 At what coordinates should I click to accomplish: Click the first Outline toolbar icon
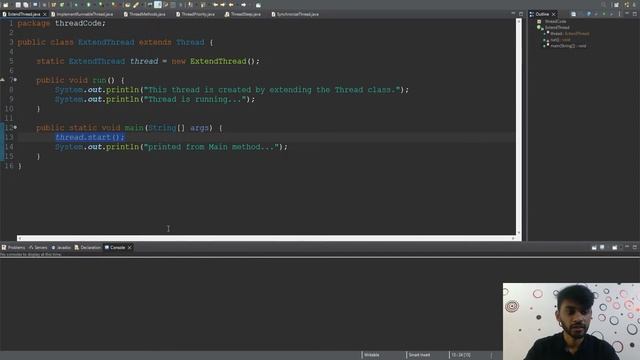pyautogui.click(x=573, y=14)
